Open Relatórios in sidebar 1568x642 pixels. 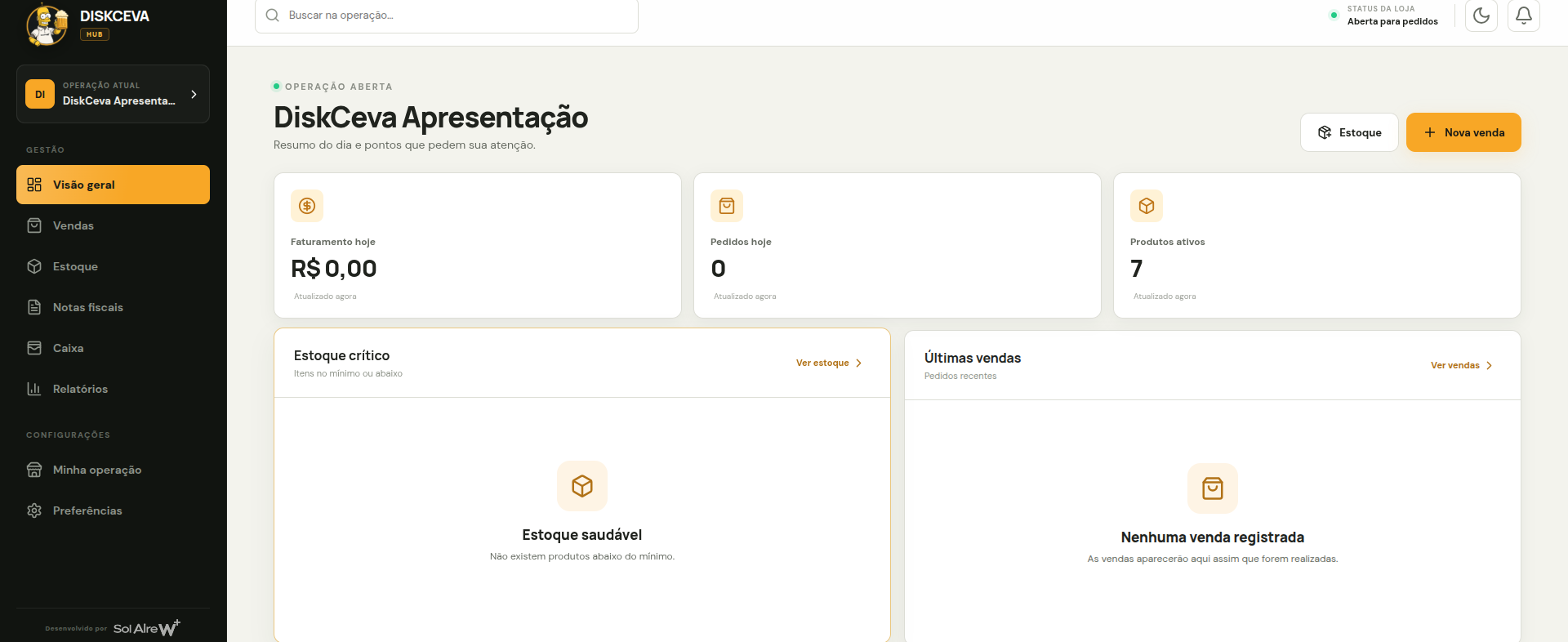click(x=113, y=389)
